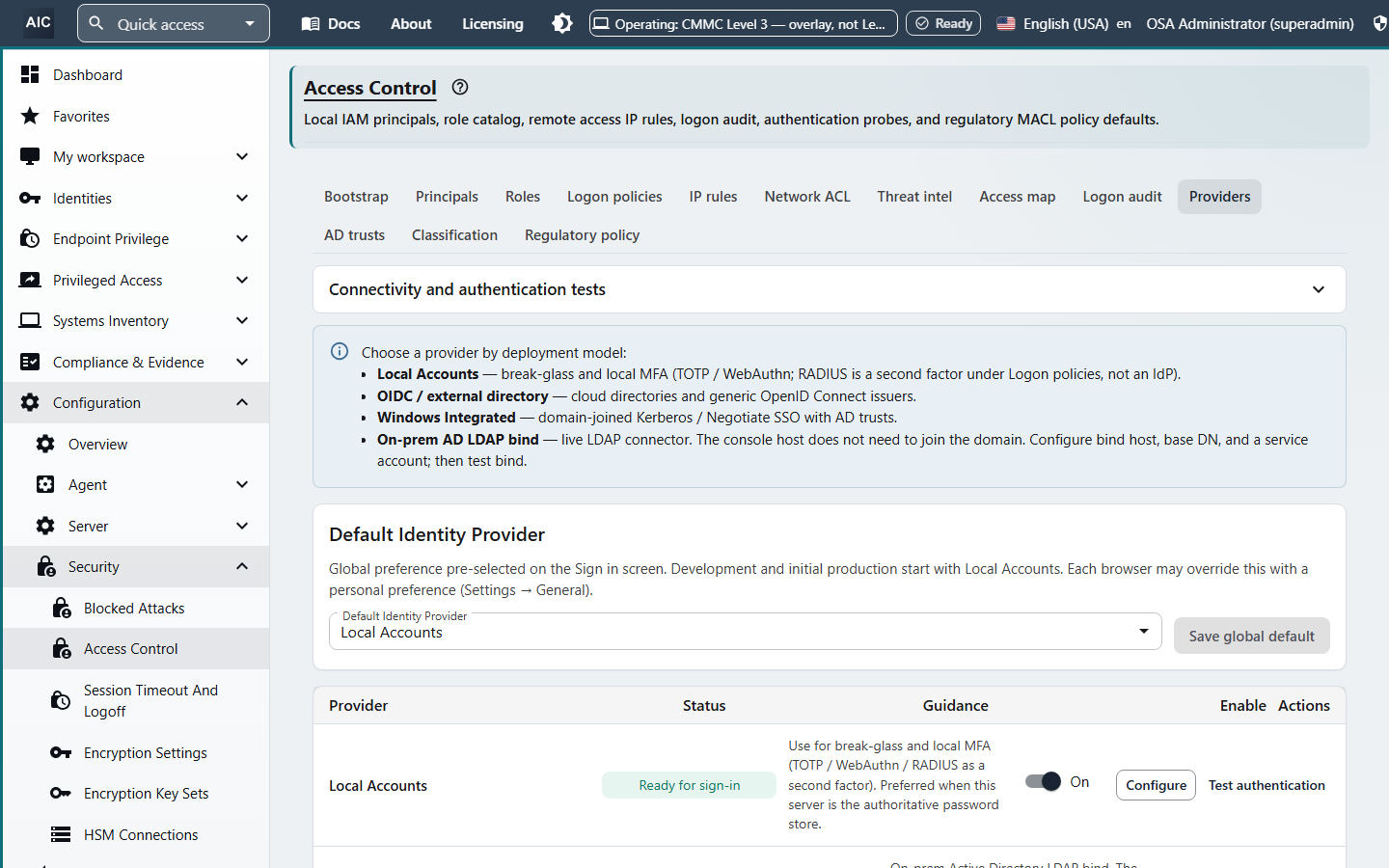Toggle the brightness theme icon
The image size is (1389, 868).
[562, 23]
